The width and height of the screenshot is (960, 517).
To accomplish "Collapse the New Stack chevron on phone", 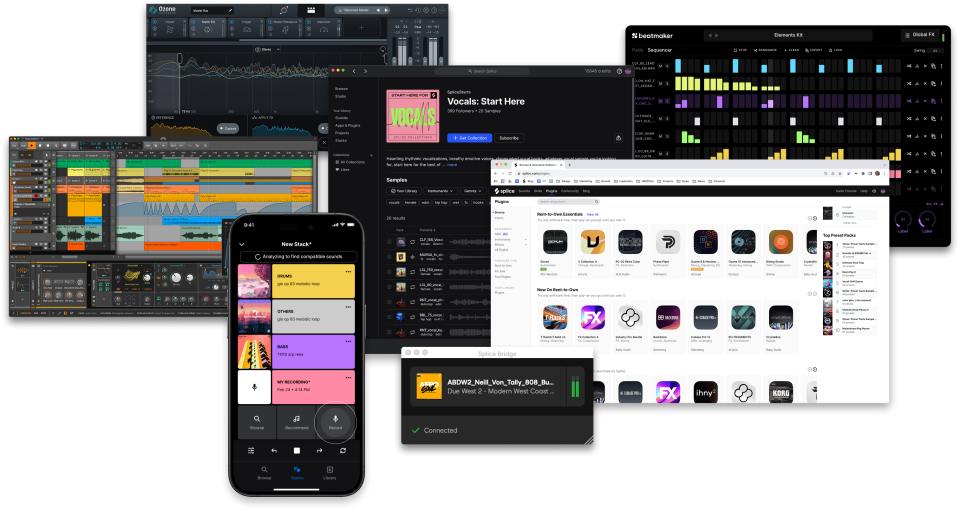I will click(x=241, y=244).
